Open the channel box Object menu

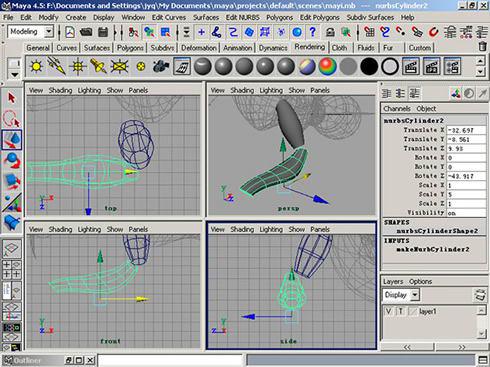(x=426, y=109)
